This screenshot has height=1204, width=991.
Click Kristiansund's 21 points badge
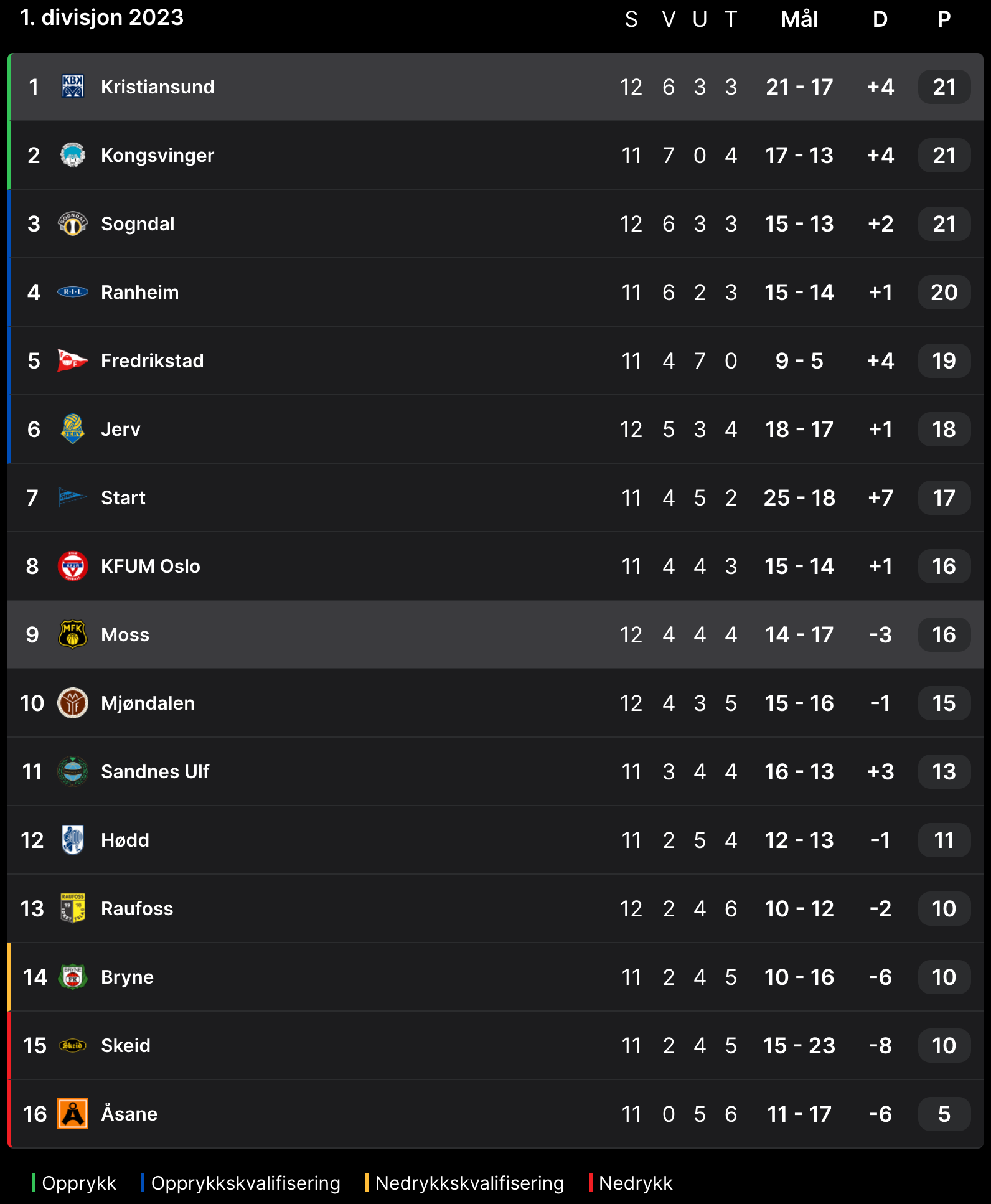coord(944,87)
